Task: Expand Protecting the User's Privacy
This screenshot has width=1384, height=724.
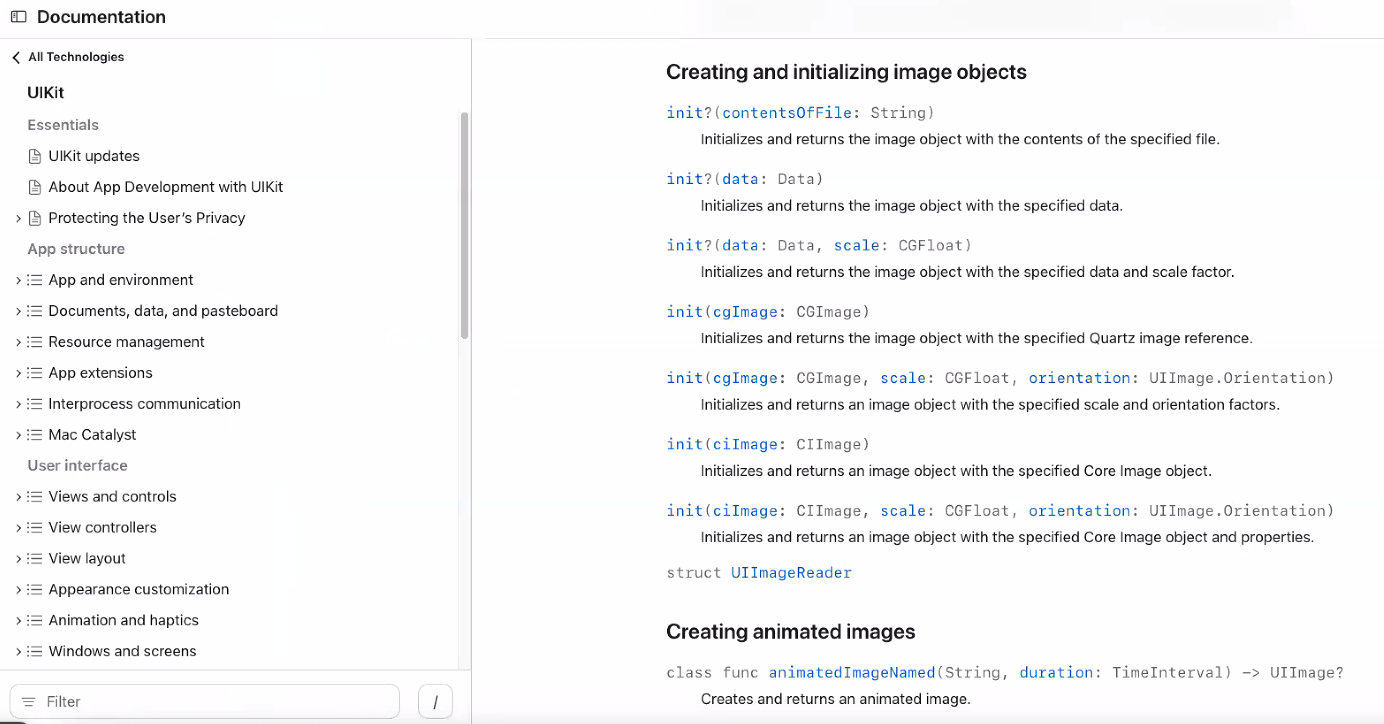Action: coord(18,218)
